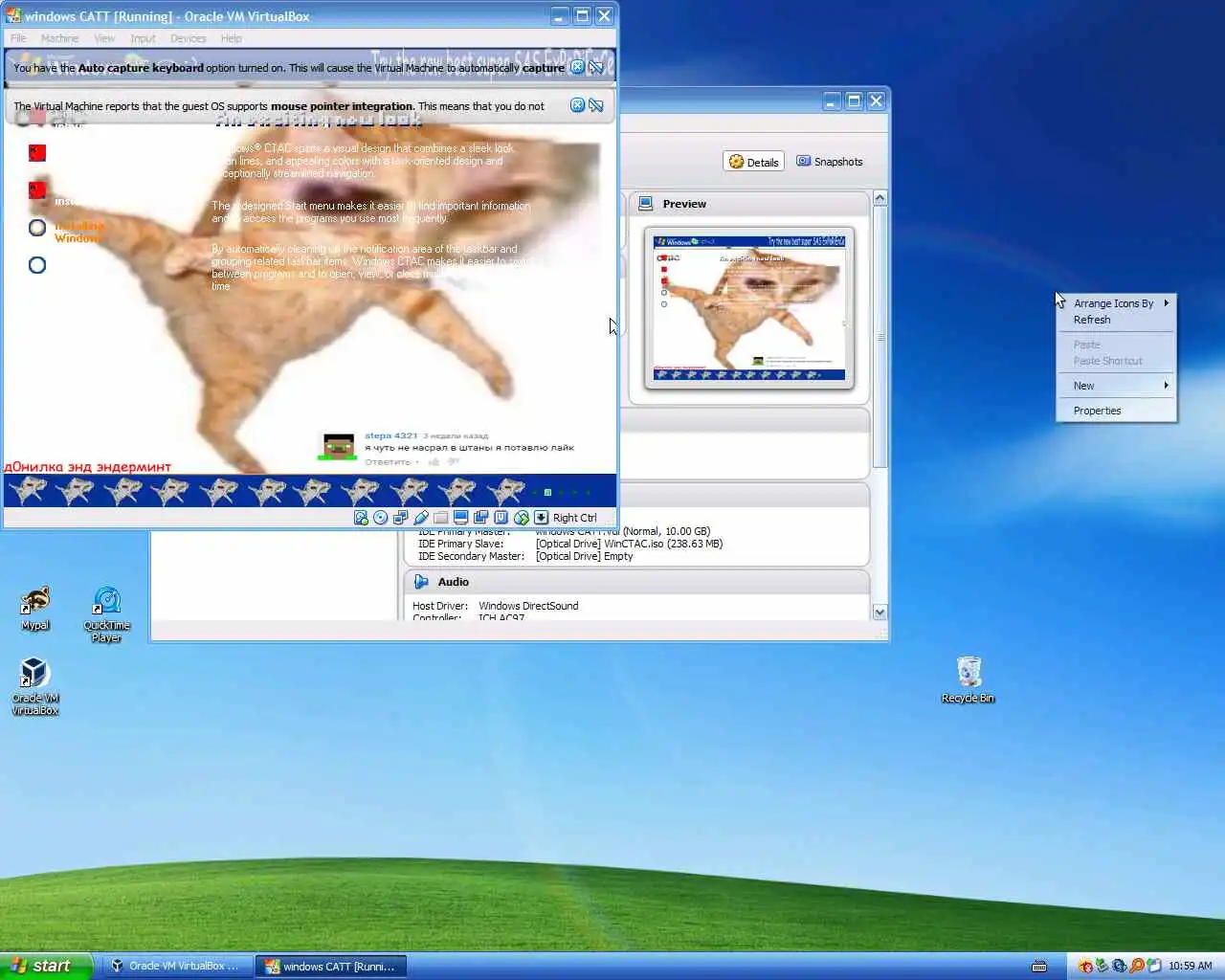Click the network adapters status icon
This screenshot has width=1225, height=980.
point(401,518)
